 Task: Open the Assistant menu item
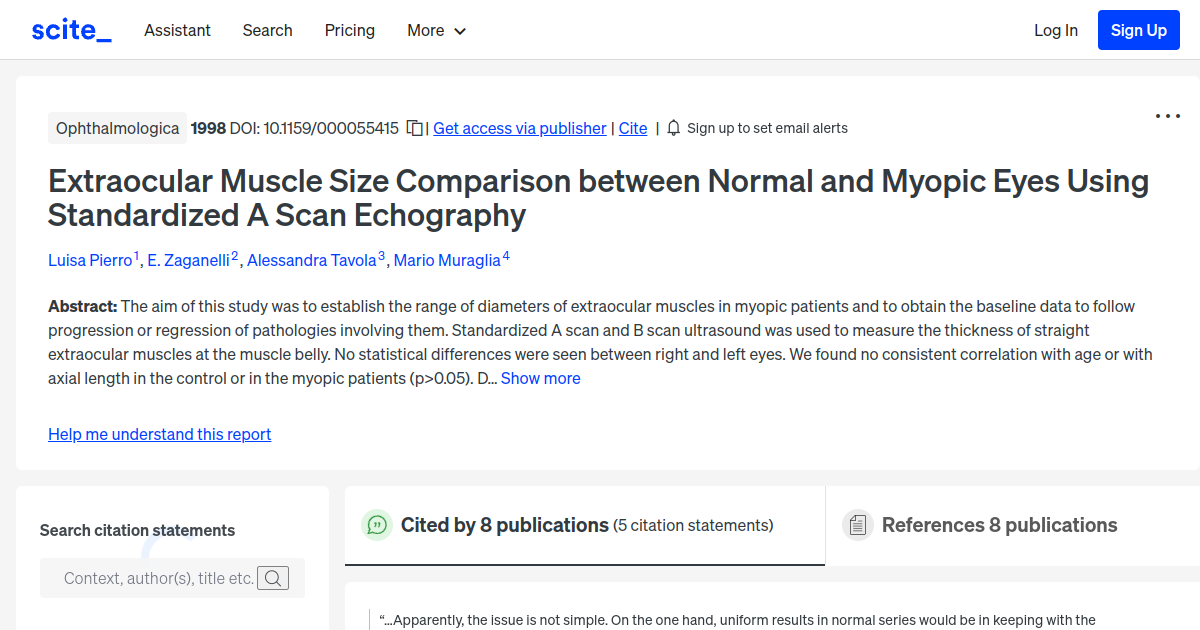click(x=177, y=30)
